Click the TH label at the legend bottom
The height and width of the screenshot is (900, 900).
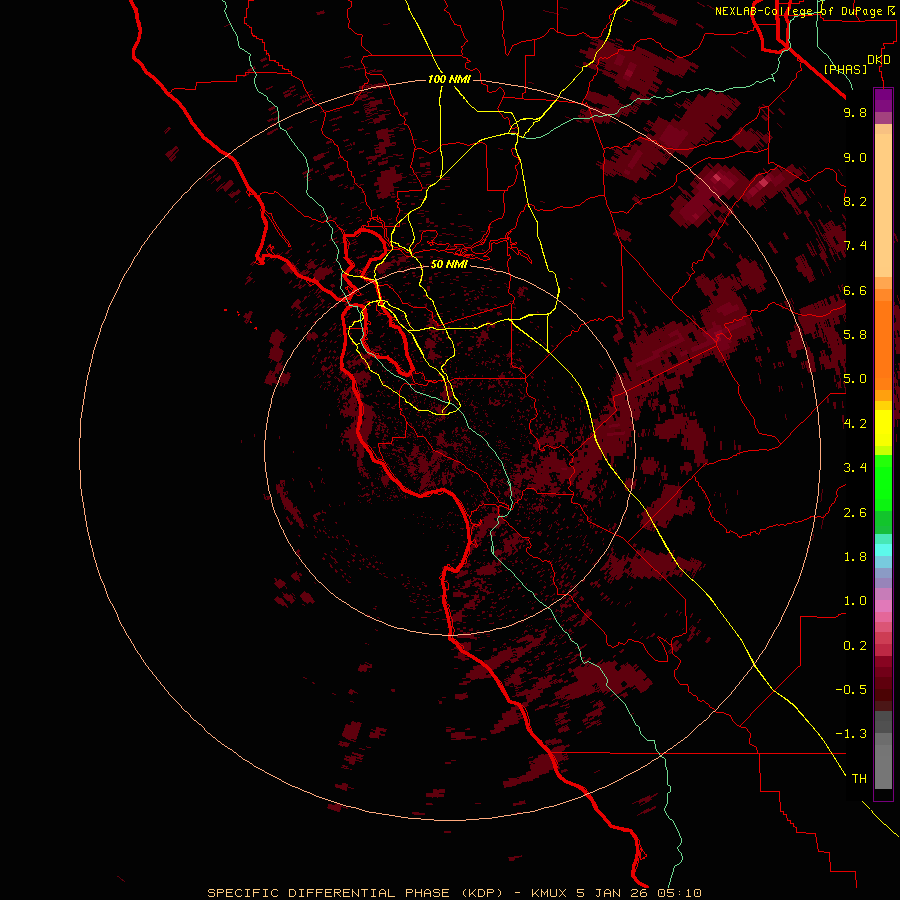859,779
